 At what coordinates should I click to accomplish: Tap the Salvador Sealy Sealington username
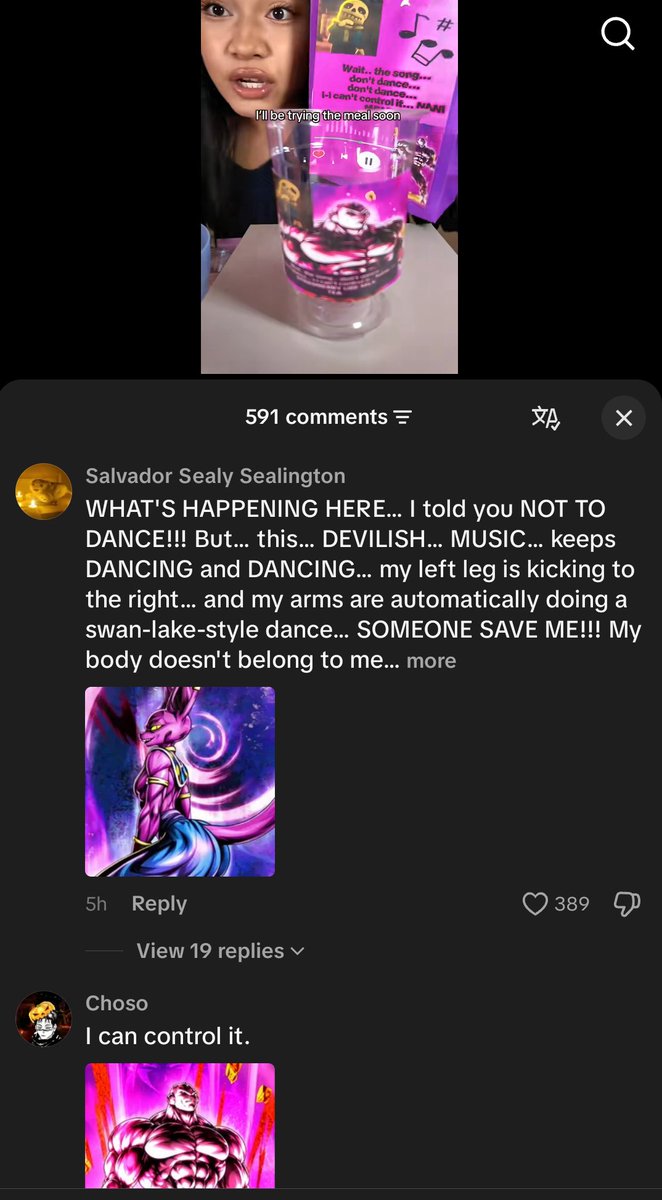pos(216,476)
